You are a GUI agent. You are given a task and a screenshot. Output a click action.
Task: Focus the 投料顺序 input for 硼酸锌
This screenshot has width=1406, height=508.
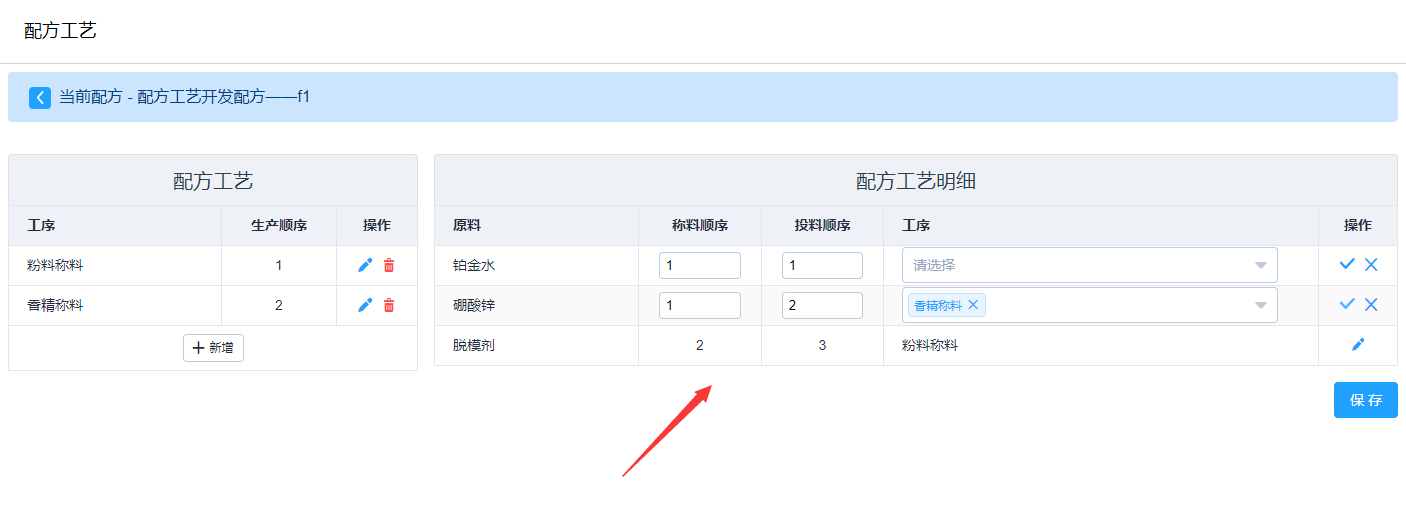point(822,305)
